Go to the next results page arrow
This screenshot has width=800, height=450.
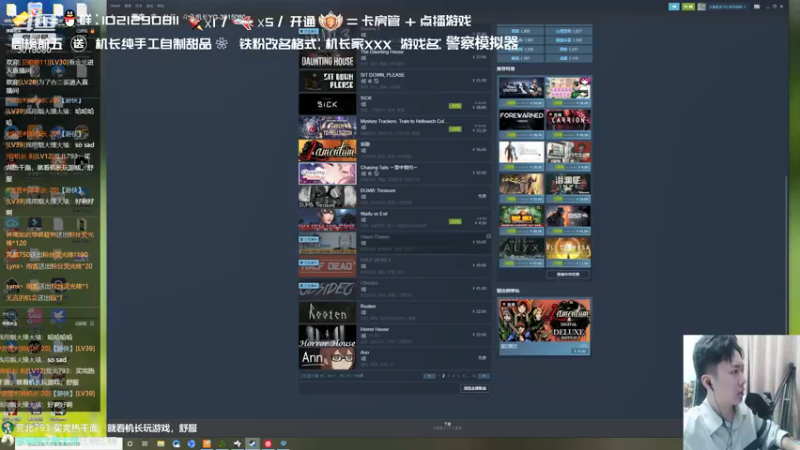tap(484, 376)
